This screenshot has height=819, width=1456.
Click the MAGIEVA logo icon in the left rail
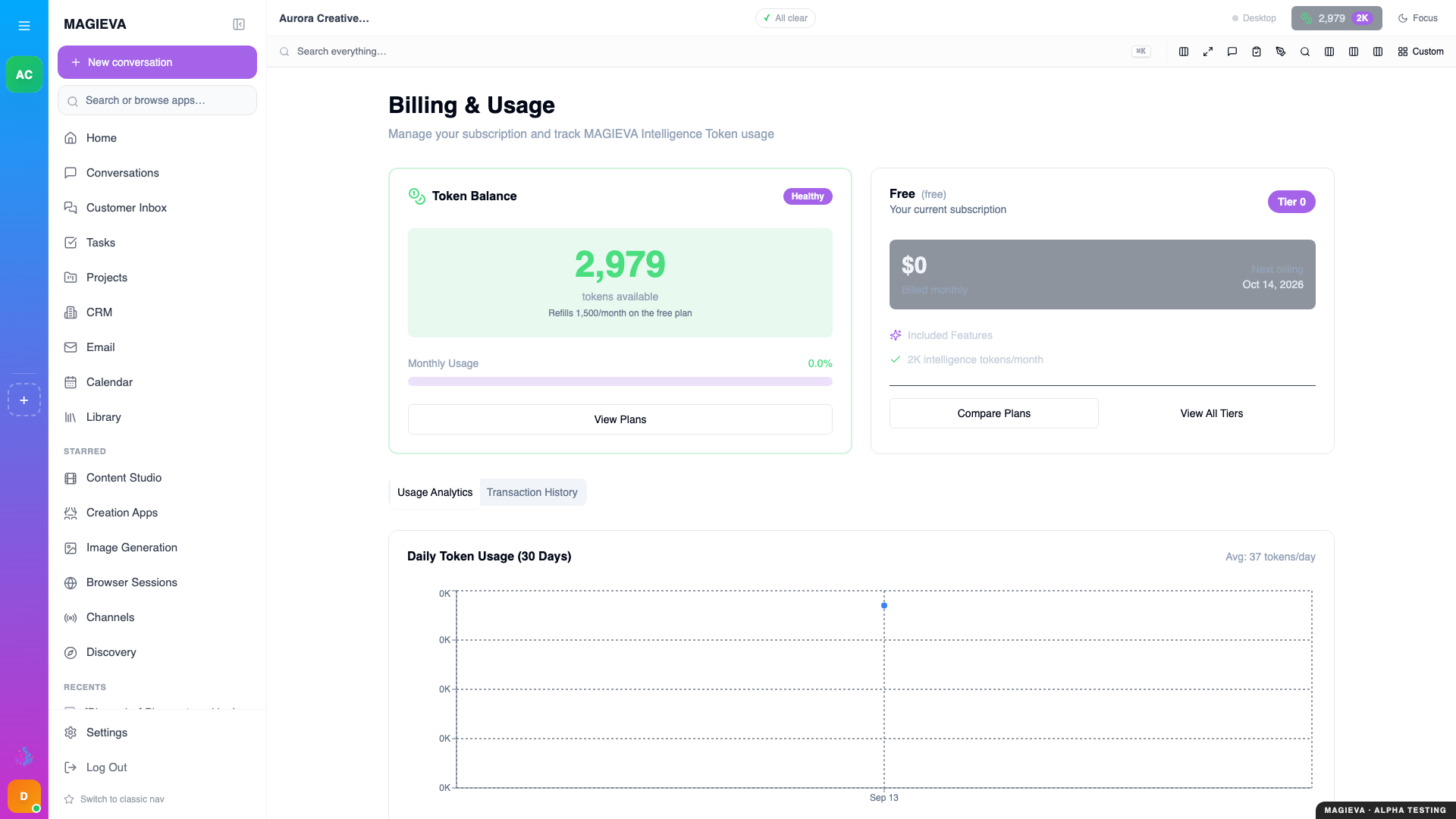coord(24,756)
